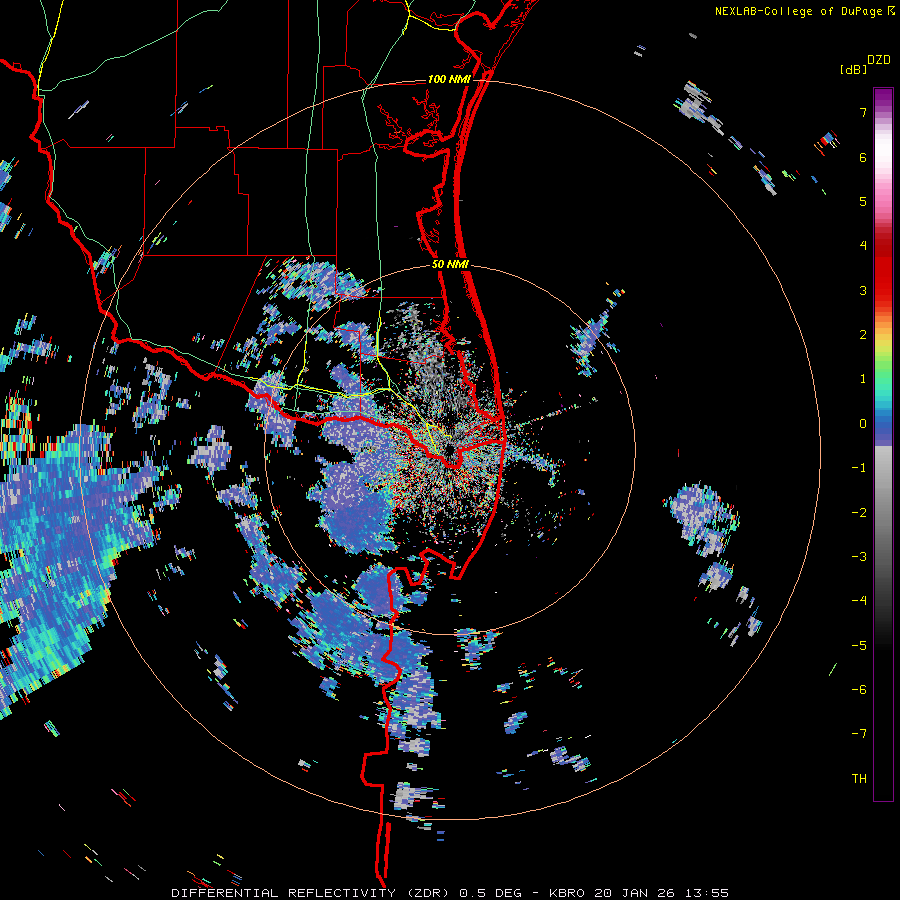
Task: Click the 50 NMI range ring label
Action: (450, 265)
